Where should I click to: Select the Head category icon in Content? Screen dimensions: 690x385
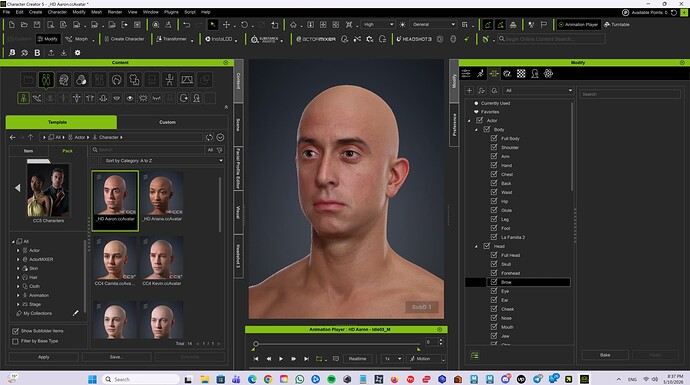pos(64,80)
